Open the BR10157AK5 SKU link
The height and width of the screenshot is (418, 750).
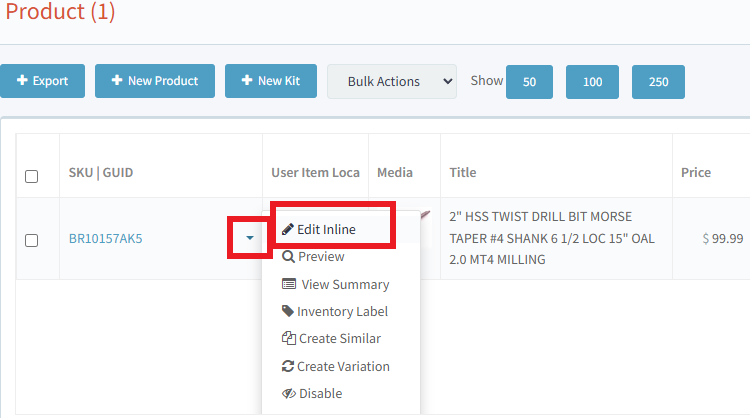click(x=105, y=239)
